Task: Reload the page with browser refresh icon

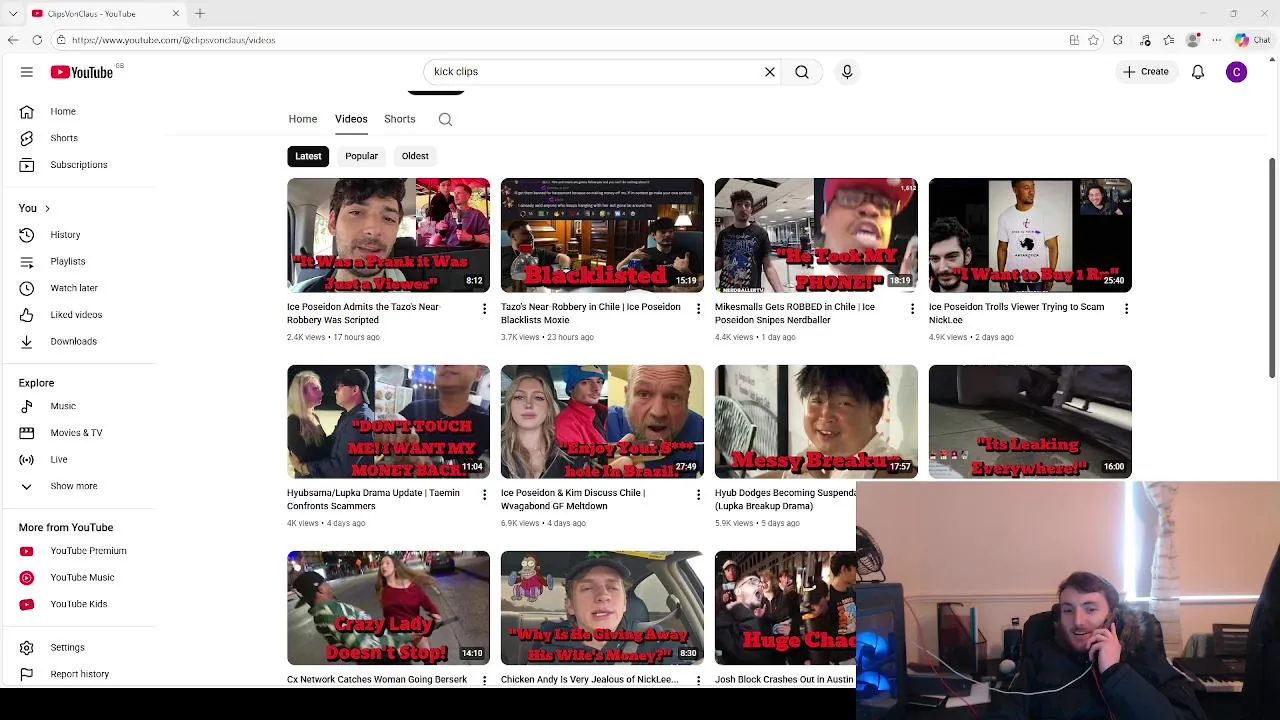Action: tap(37, 40)
